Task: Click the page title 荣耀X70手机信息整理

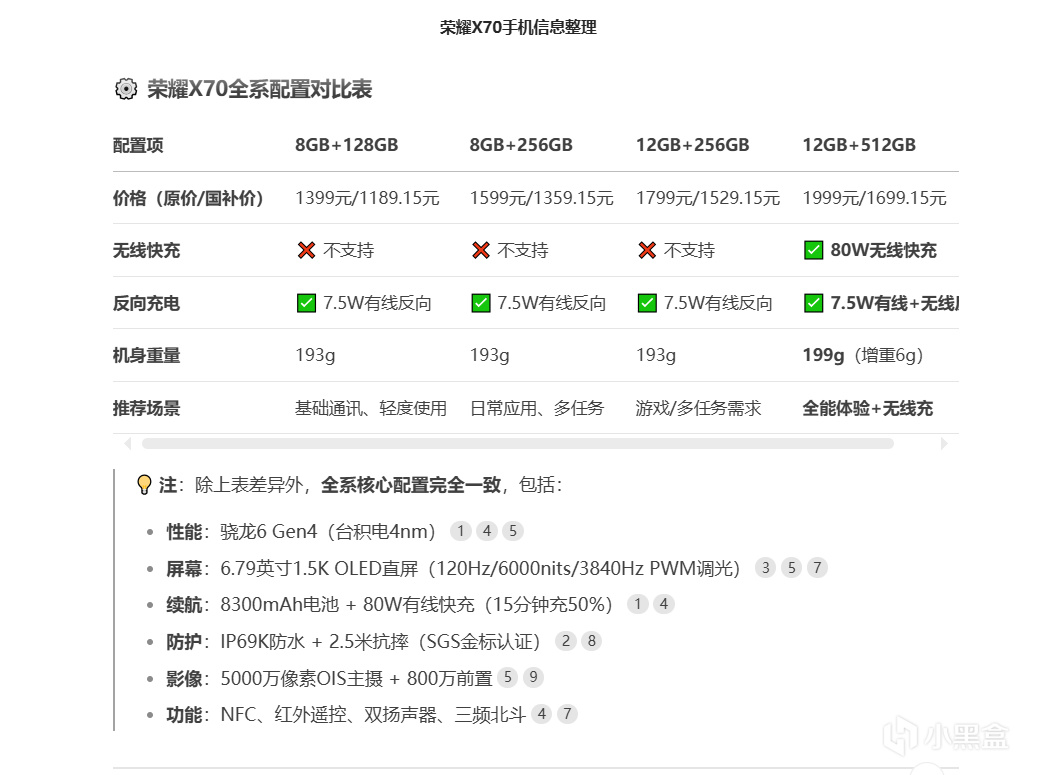Action: click(518, 27)
